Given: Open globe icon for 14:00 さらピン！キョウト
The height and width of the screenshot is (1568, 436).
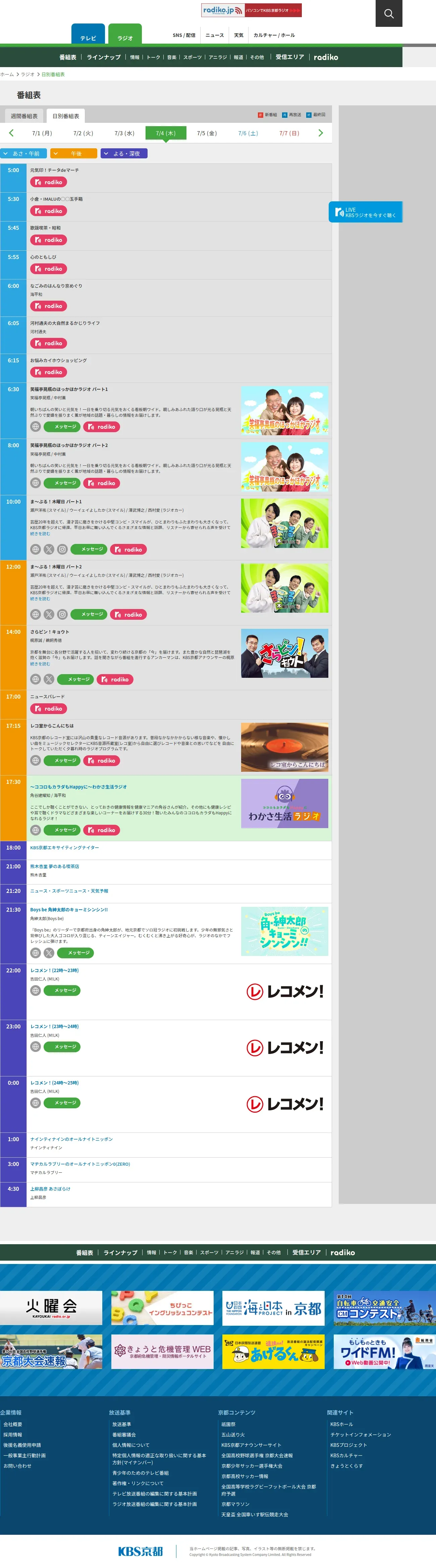Looking at the screenshot, I should (x=36, y=679).
